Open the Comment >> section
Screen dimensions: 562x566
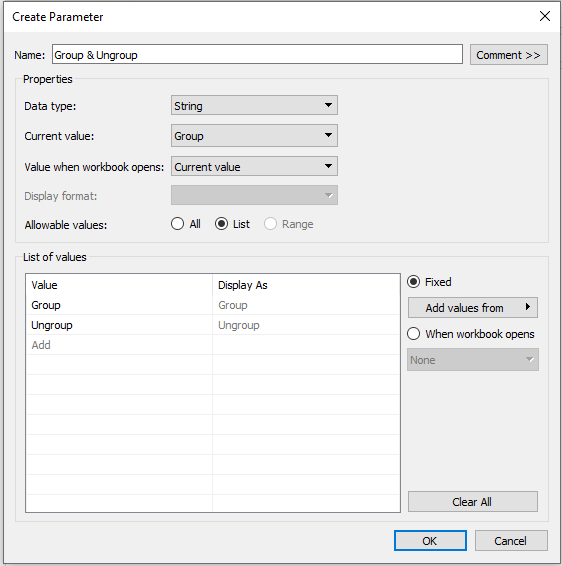click(509, 55)
